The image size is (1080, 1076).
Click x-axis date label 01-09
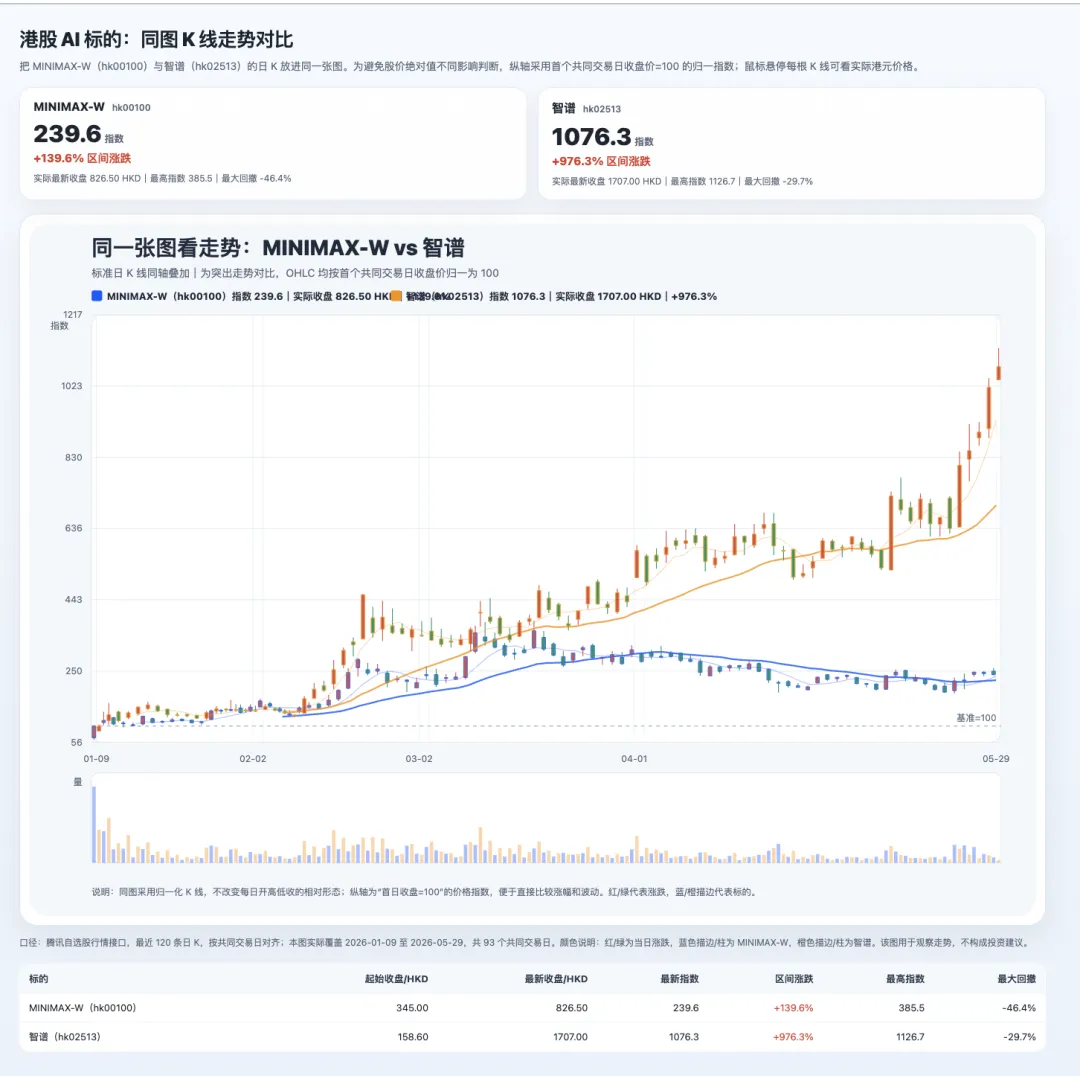click(x=96, y=758)
